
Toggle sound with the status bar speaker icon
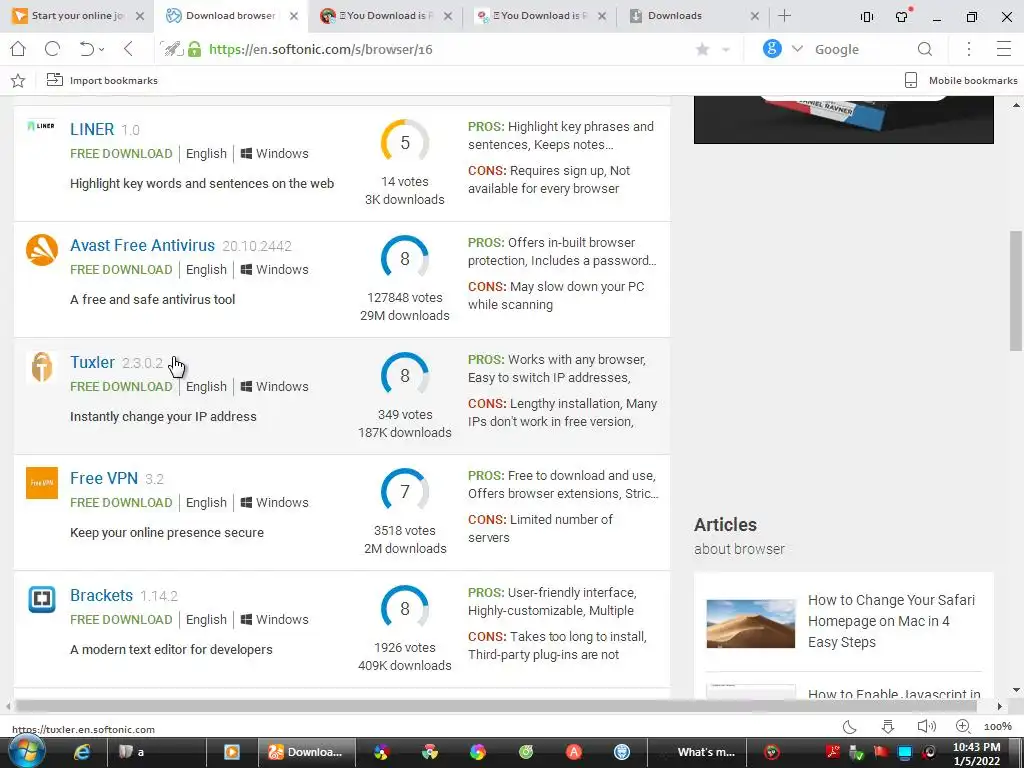926,727
